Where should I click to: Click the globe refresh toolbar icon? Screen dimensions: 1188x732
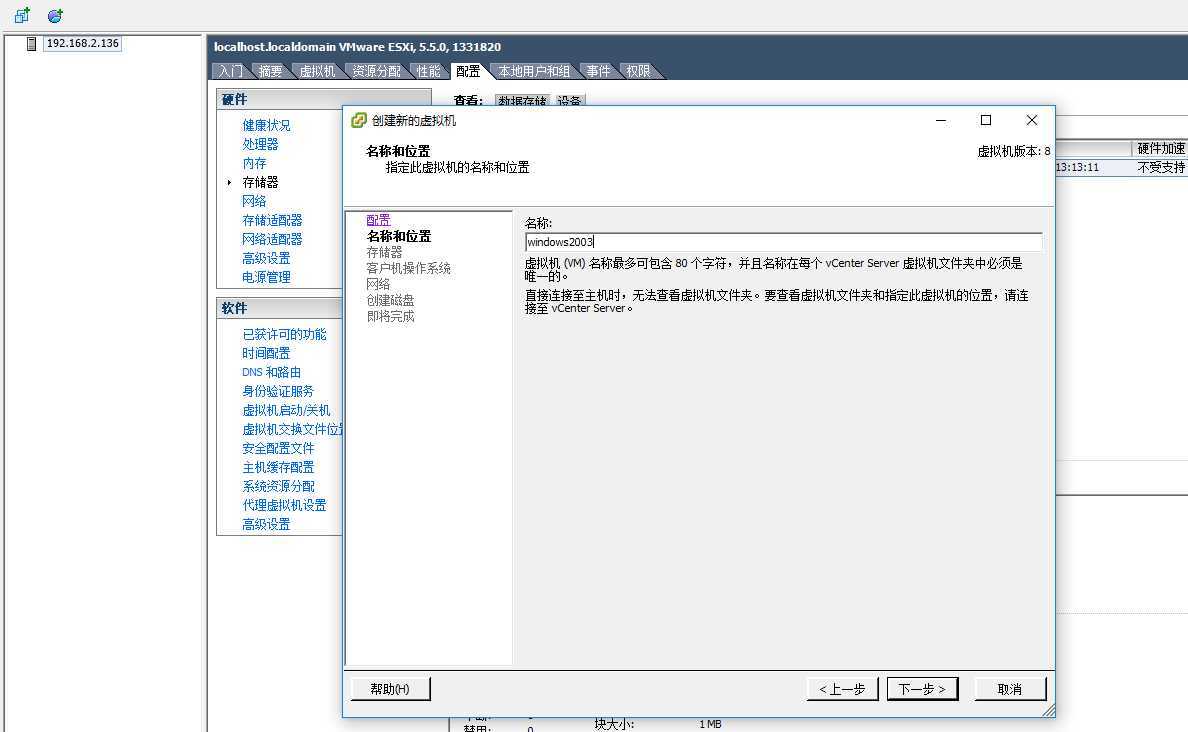coord(55,15)
